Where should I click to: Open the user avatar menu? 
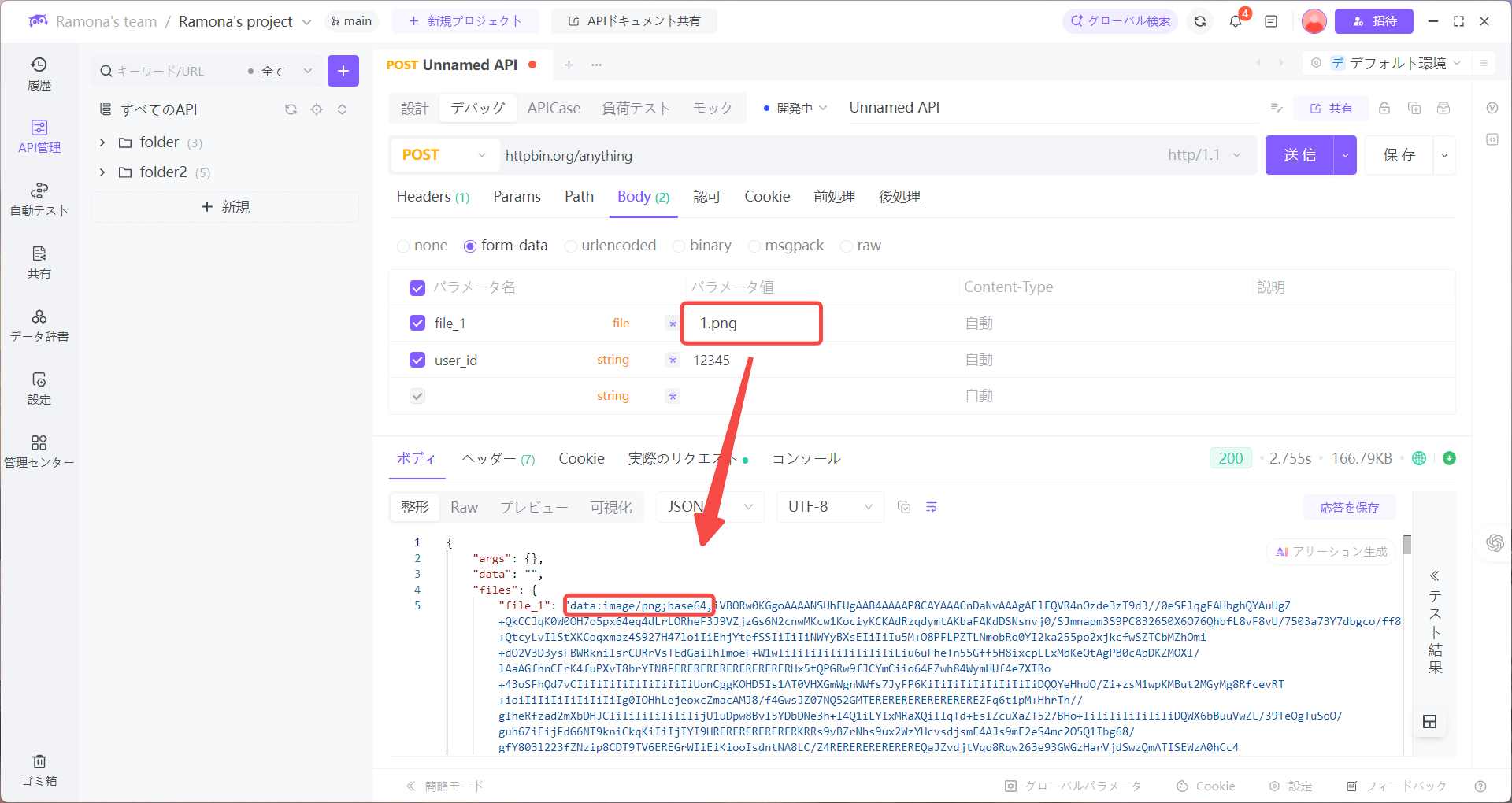1314,21
